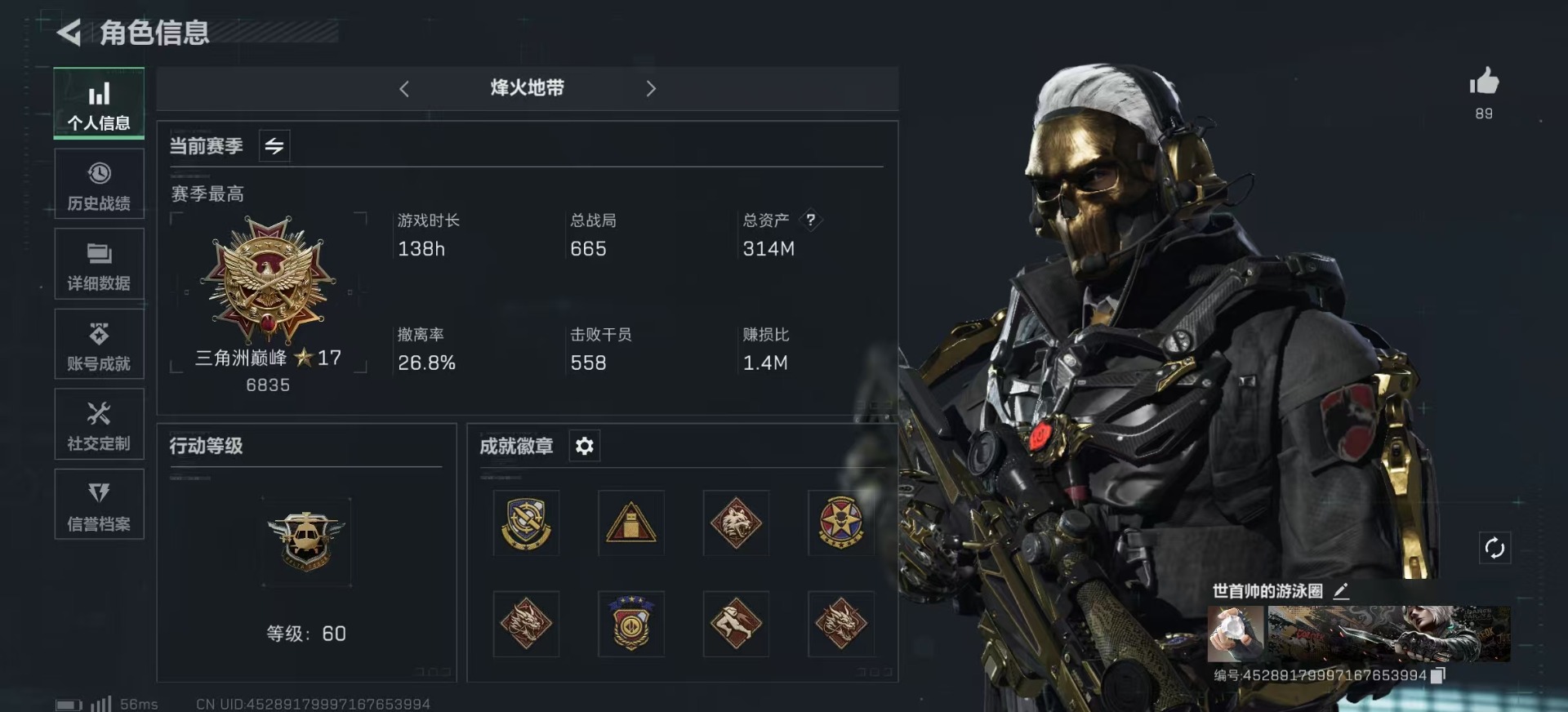Select the wolf head achievement badge
1568x712 pixels.
point(736,523)
